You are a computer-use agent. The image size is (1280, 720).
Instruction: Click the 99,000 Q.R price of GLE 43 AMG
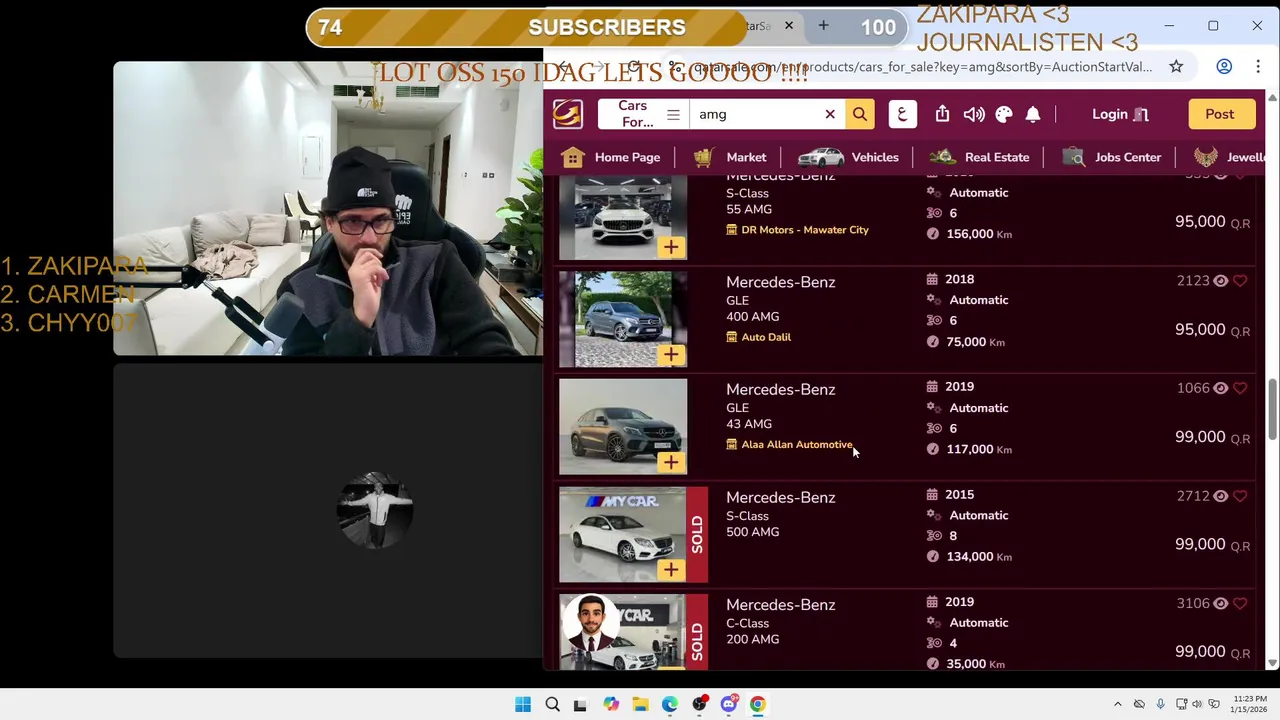point(1212,437)
